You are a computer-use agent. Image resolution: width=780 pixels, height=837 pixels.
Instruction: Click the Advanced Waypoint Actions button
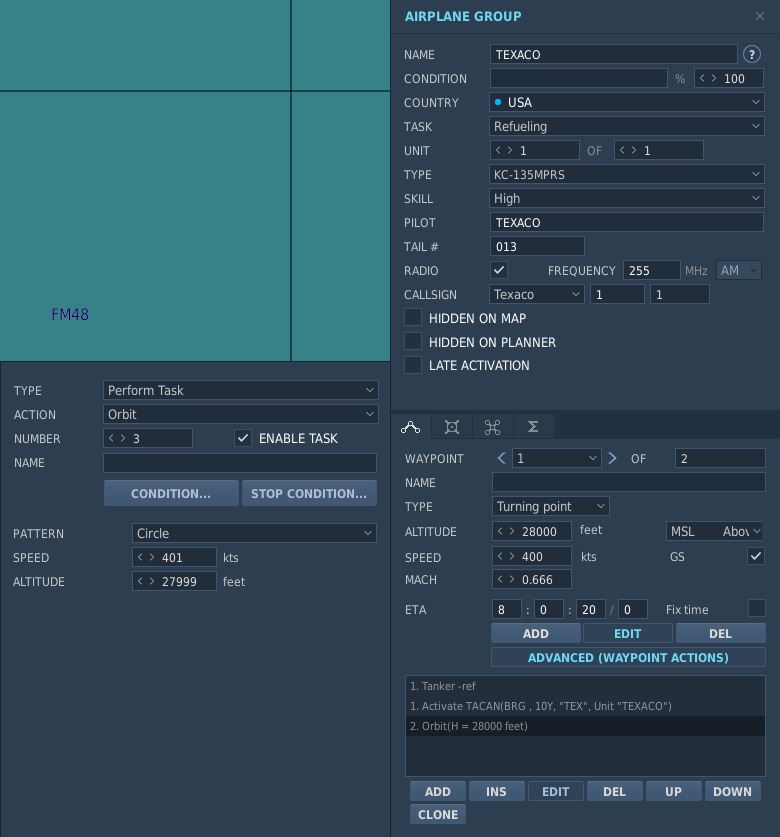(x=628, y=658)
